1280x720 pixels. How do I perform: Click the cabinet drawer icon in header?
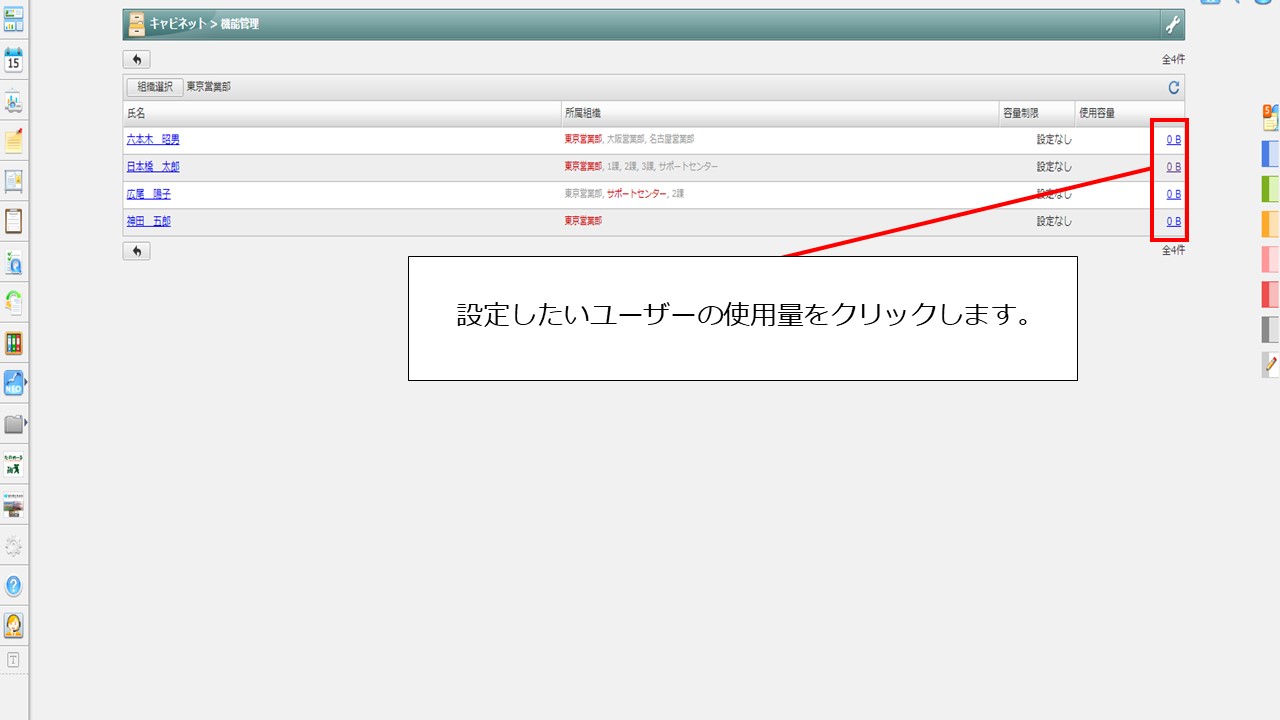coord(137,24)
